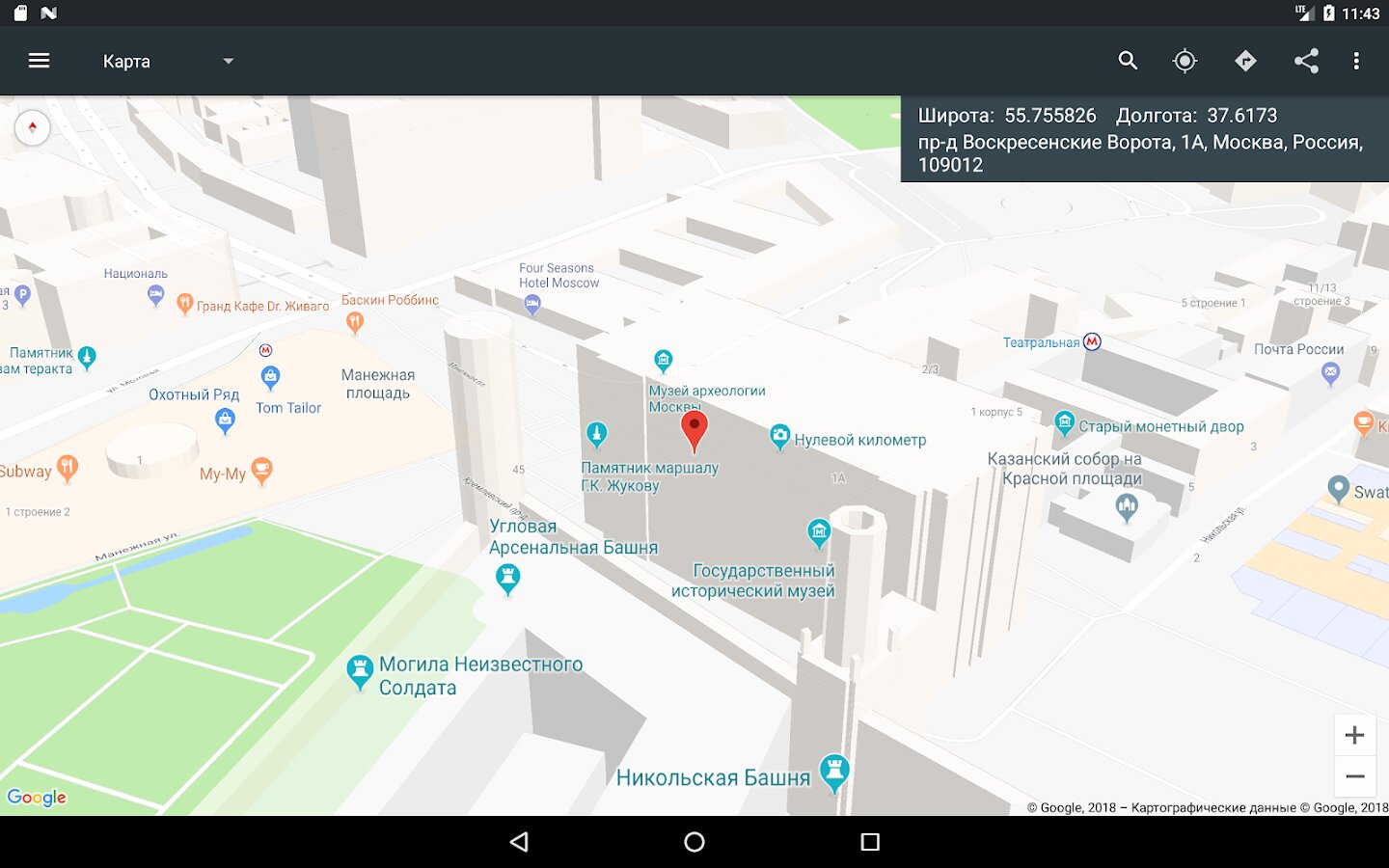This screenshot has width=1389, height=868.
Task: Share the current location
Action: click(x=1306, y=61)
